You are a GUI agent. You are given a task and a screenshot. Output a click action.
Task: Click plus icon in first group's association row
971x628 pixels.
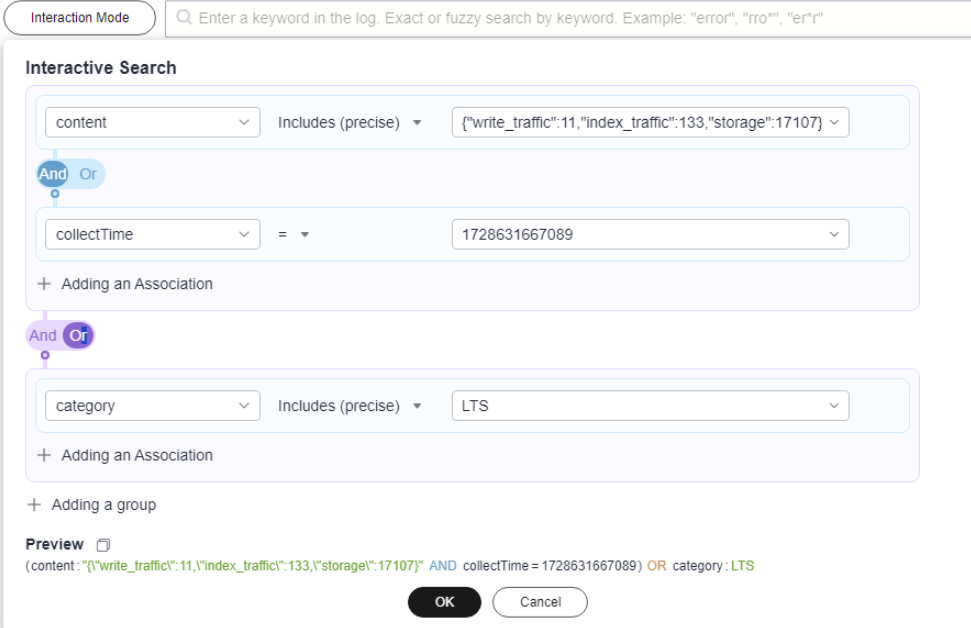[44, 284]
